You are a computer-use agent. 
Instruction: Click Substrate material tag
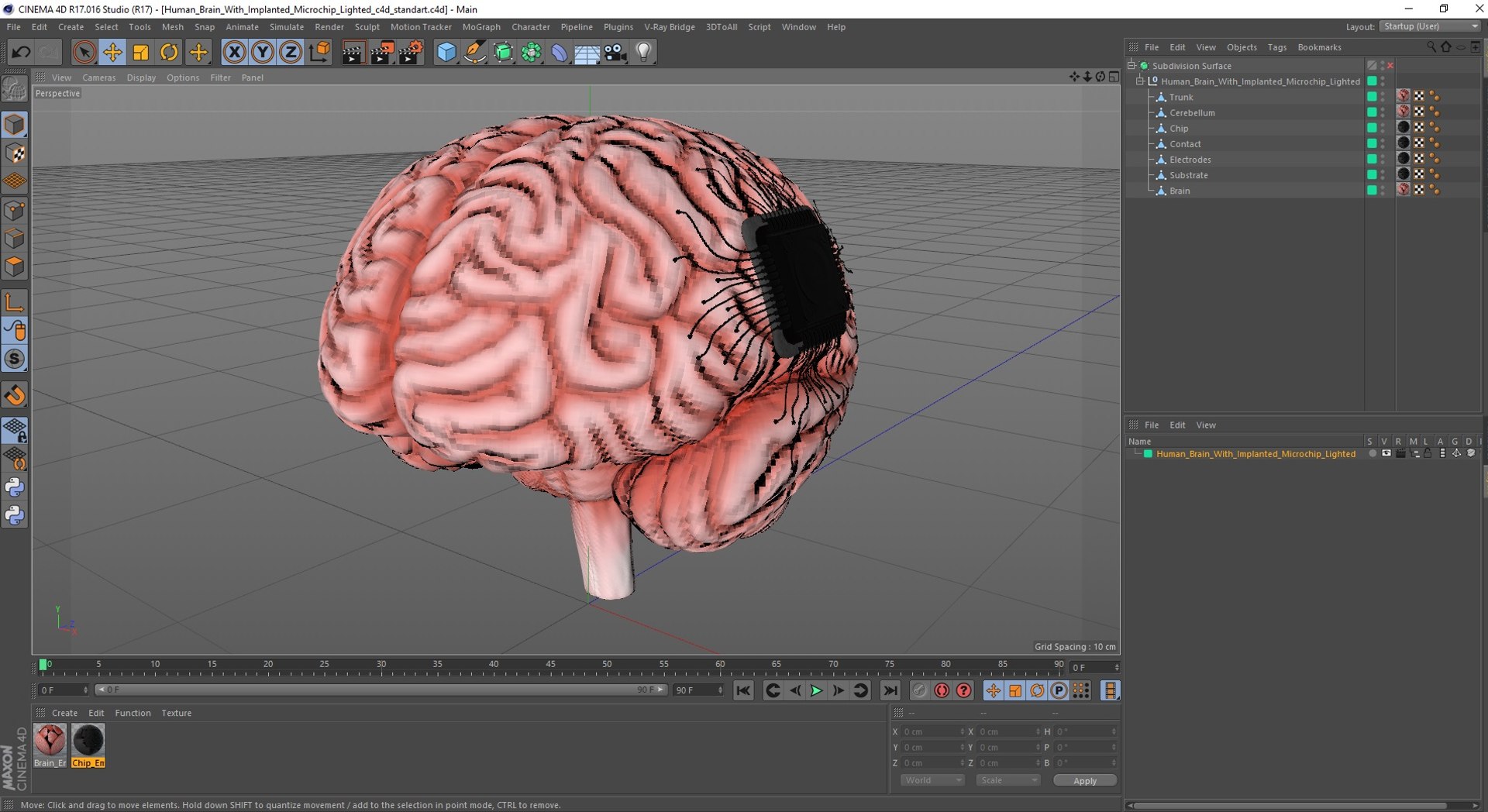(1404, 174)
